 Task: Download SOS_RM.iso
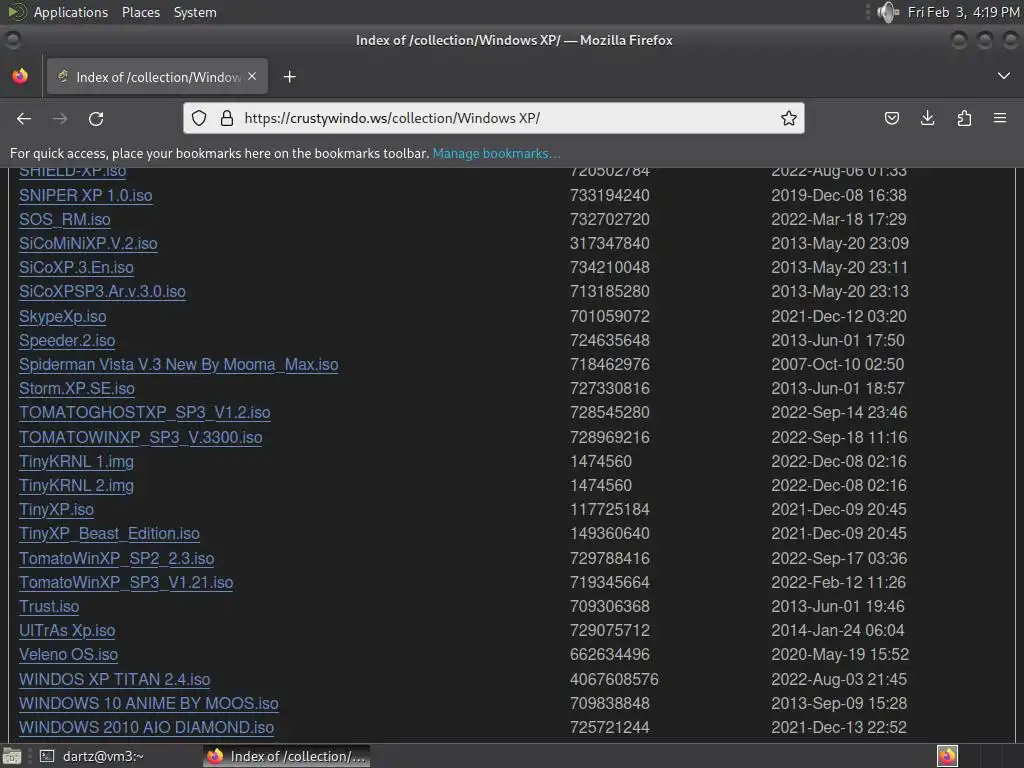tap(65, 219)
